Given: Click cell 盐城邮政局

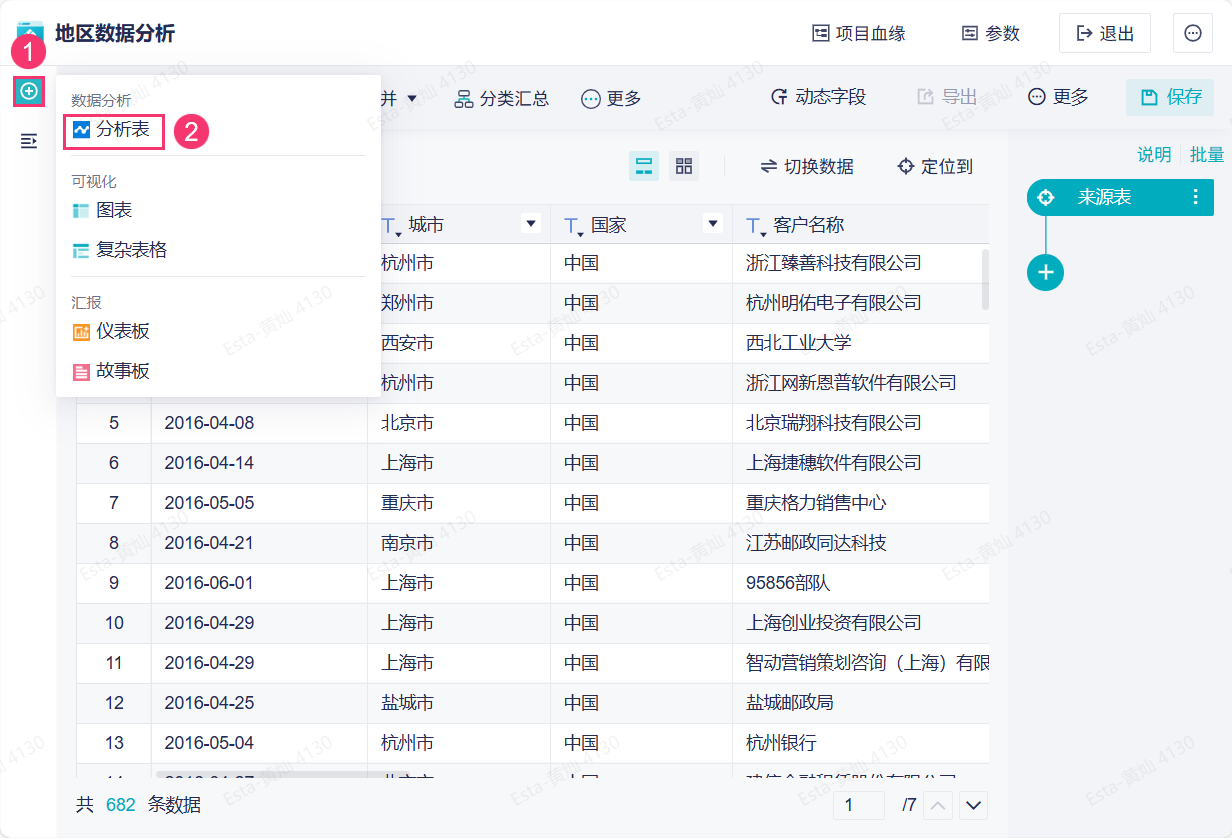Looking at the screenshot, I should [x=861, y=703].
